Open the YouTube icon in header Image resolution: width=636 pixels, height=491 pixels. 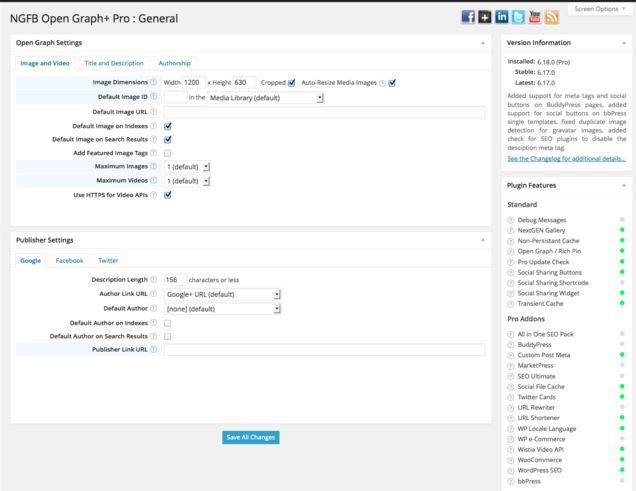point(535,17)
